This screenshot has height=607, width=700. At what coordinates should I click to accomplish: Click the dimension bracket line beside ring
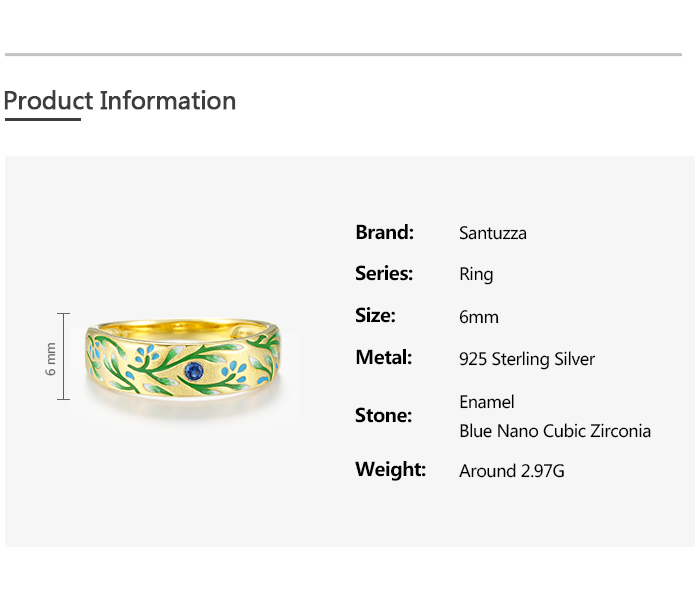65,357
